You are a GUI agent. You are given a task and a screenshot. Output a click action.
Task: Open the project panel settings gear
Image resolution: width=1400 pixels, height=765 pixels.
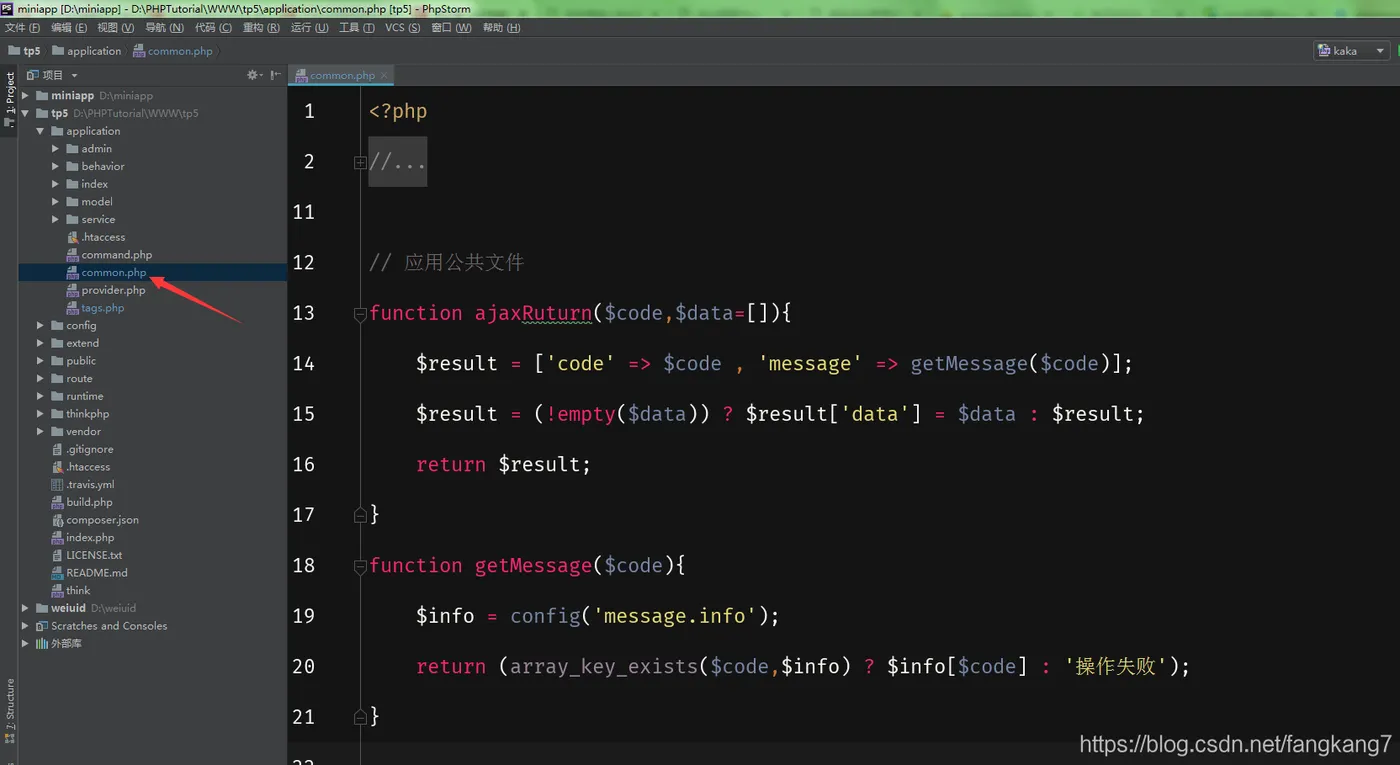tap(254, 75)
